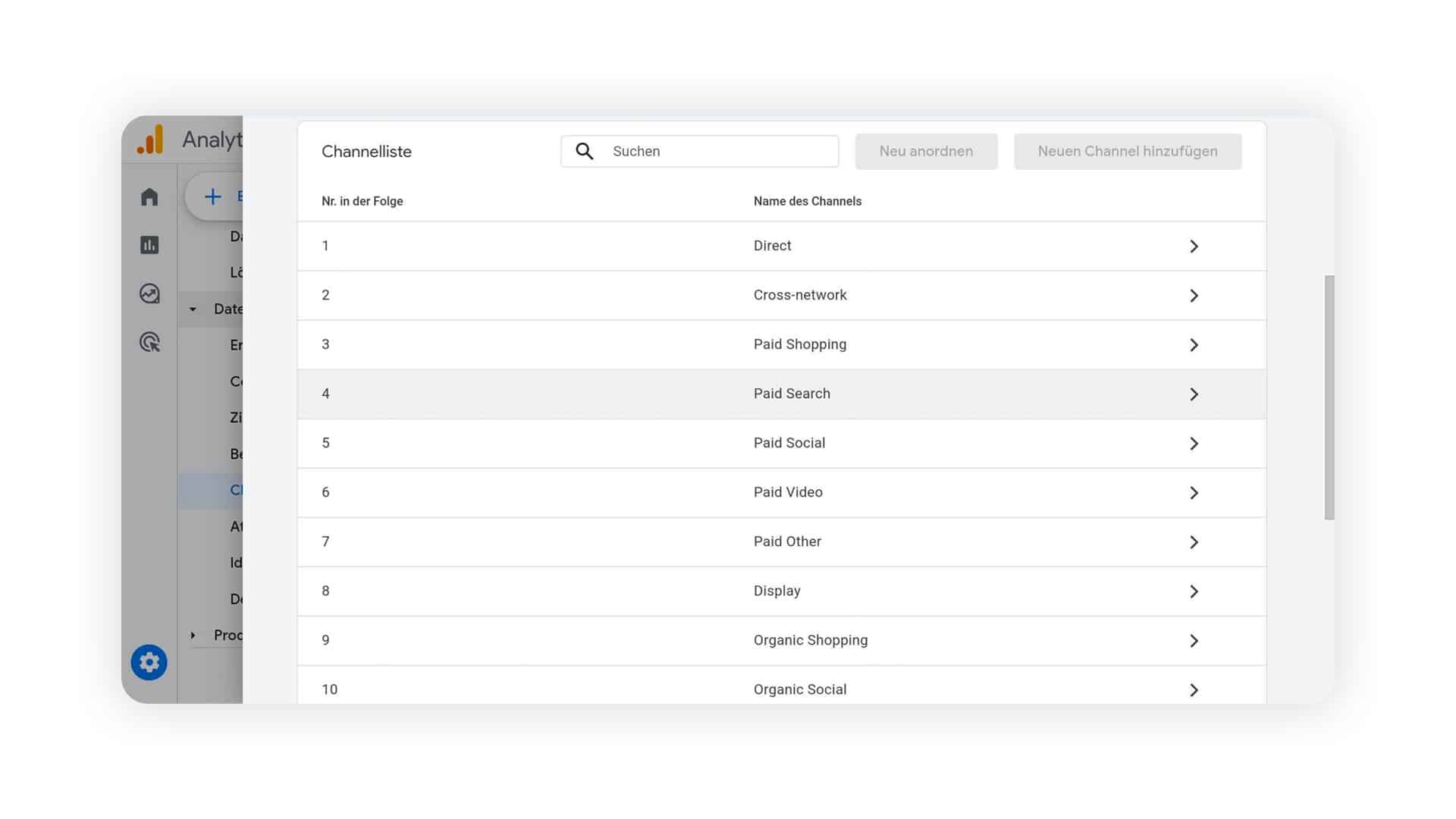
Task: Open the Paid Social channel chevron
Action: click(1194, 444)
